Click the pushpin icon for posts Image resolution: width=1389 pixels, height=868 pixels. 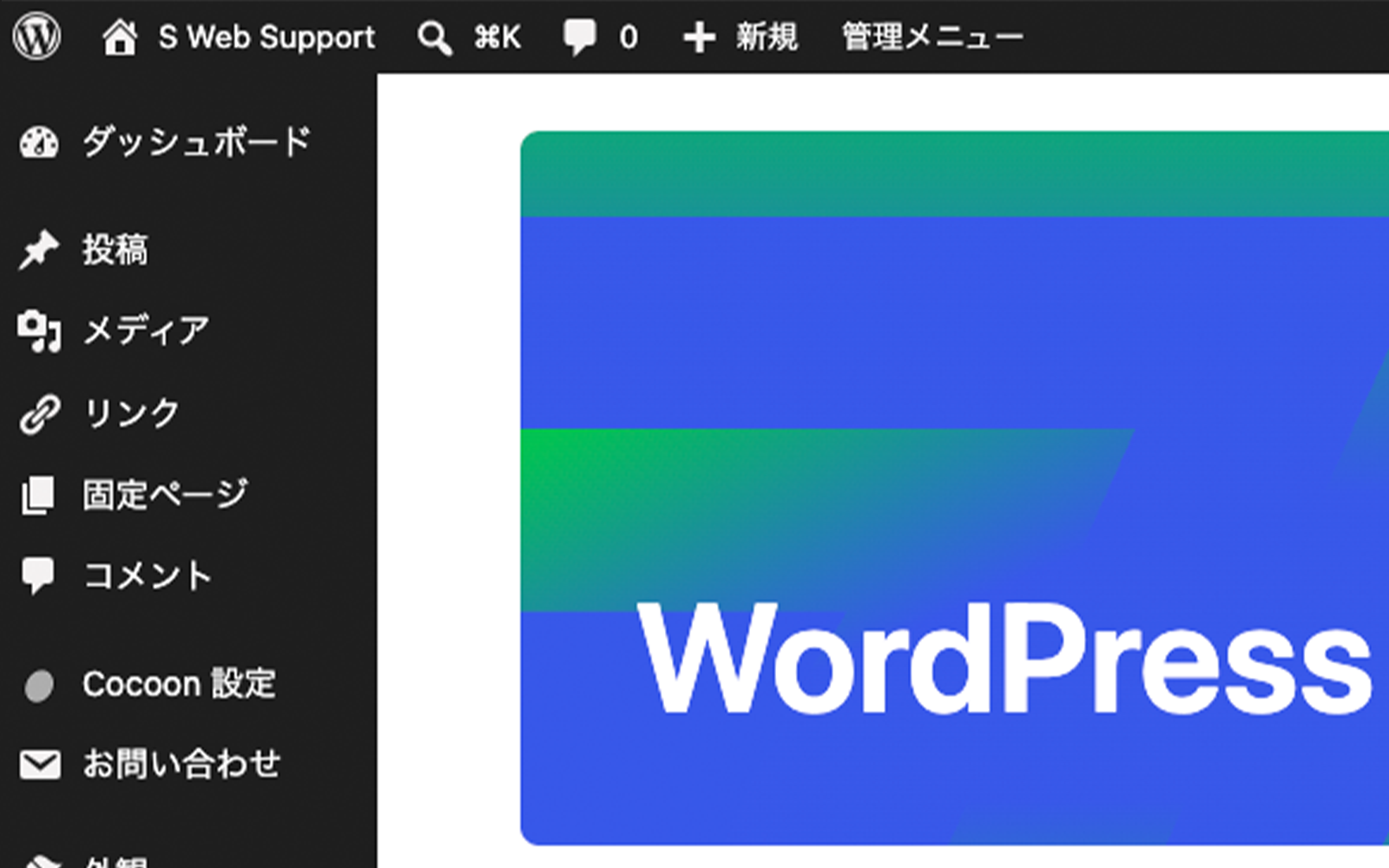(x=39, y=250)
